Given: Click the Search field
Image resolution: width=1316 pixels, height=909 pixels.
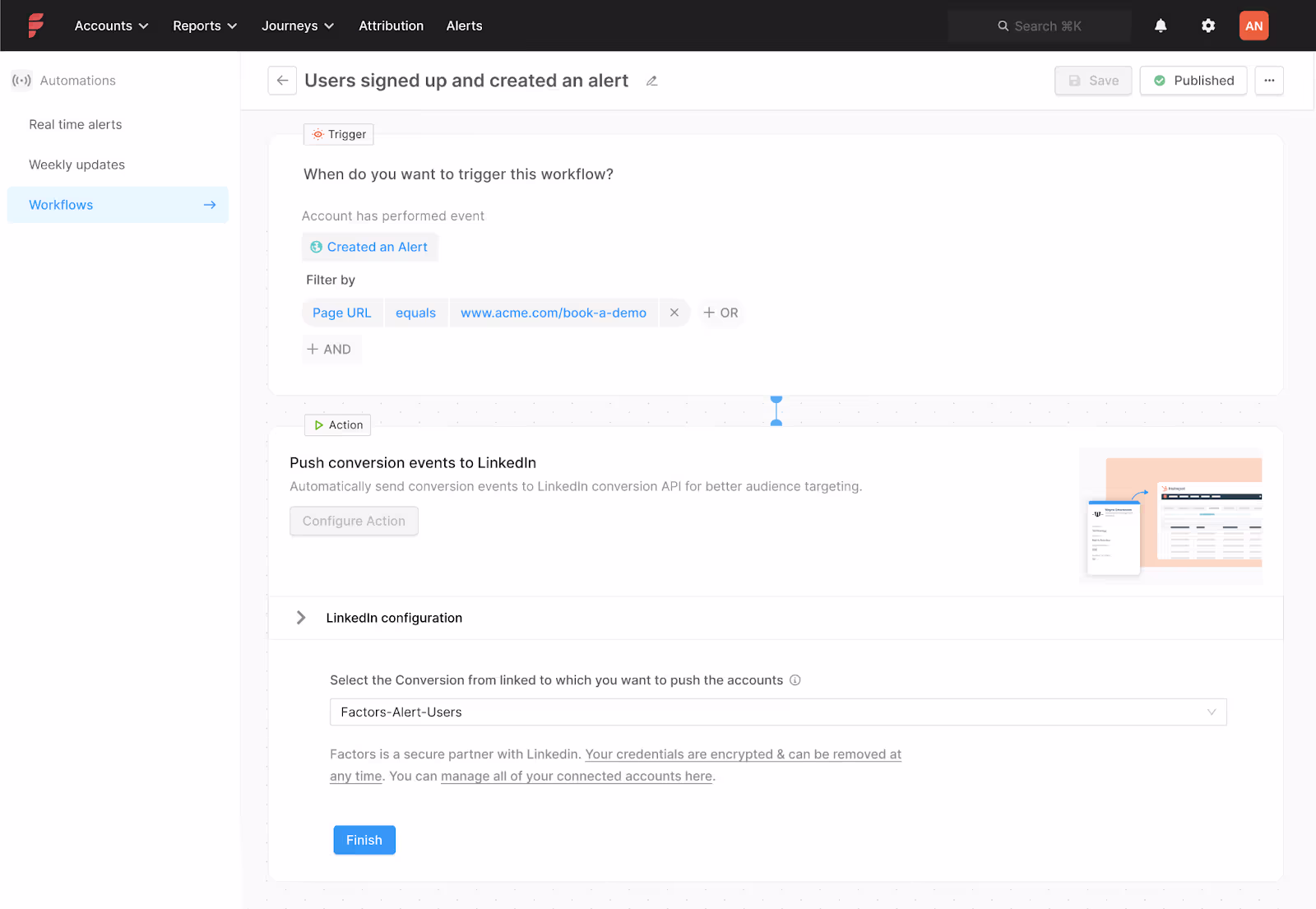Looking at the screenshot, I should (1040, 26).
